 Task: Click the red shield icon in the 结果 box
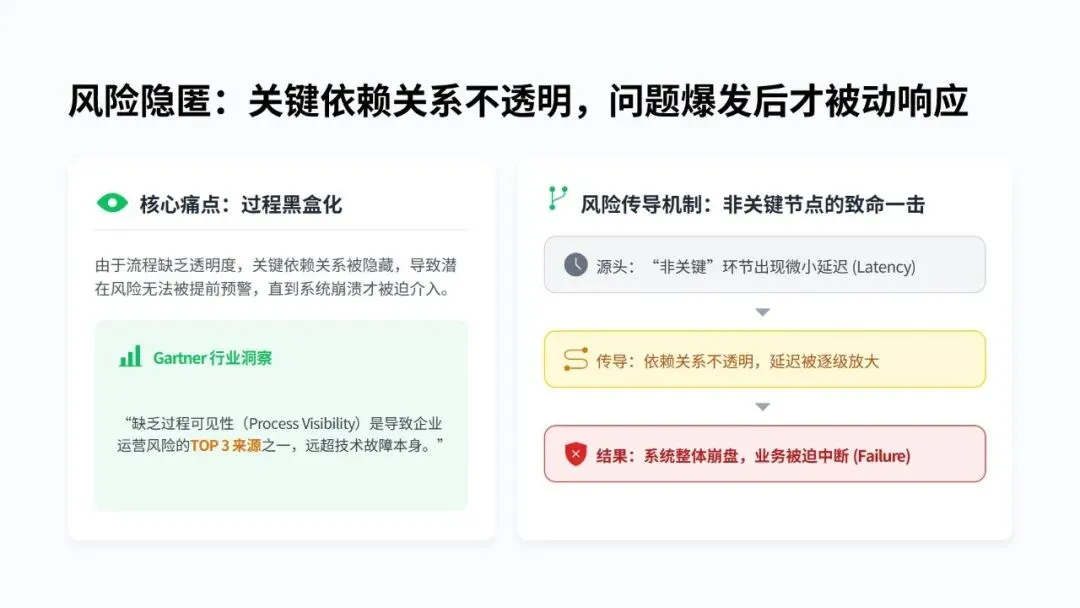tap(575, 455)
